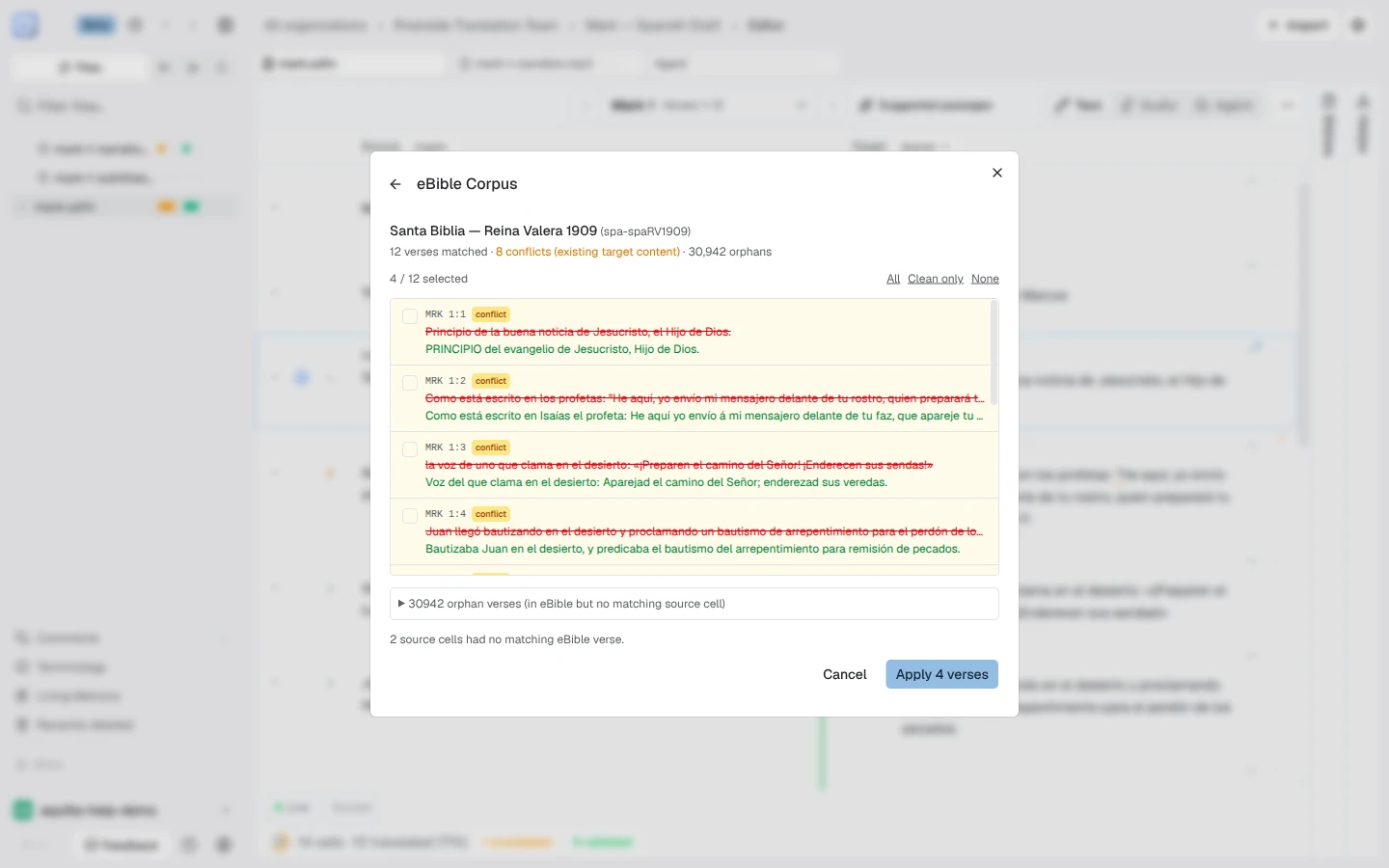Click the '12 verses matched' text

tap(439, 252)
